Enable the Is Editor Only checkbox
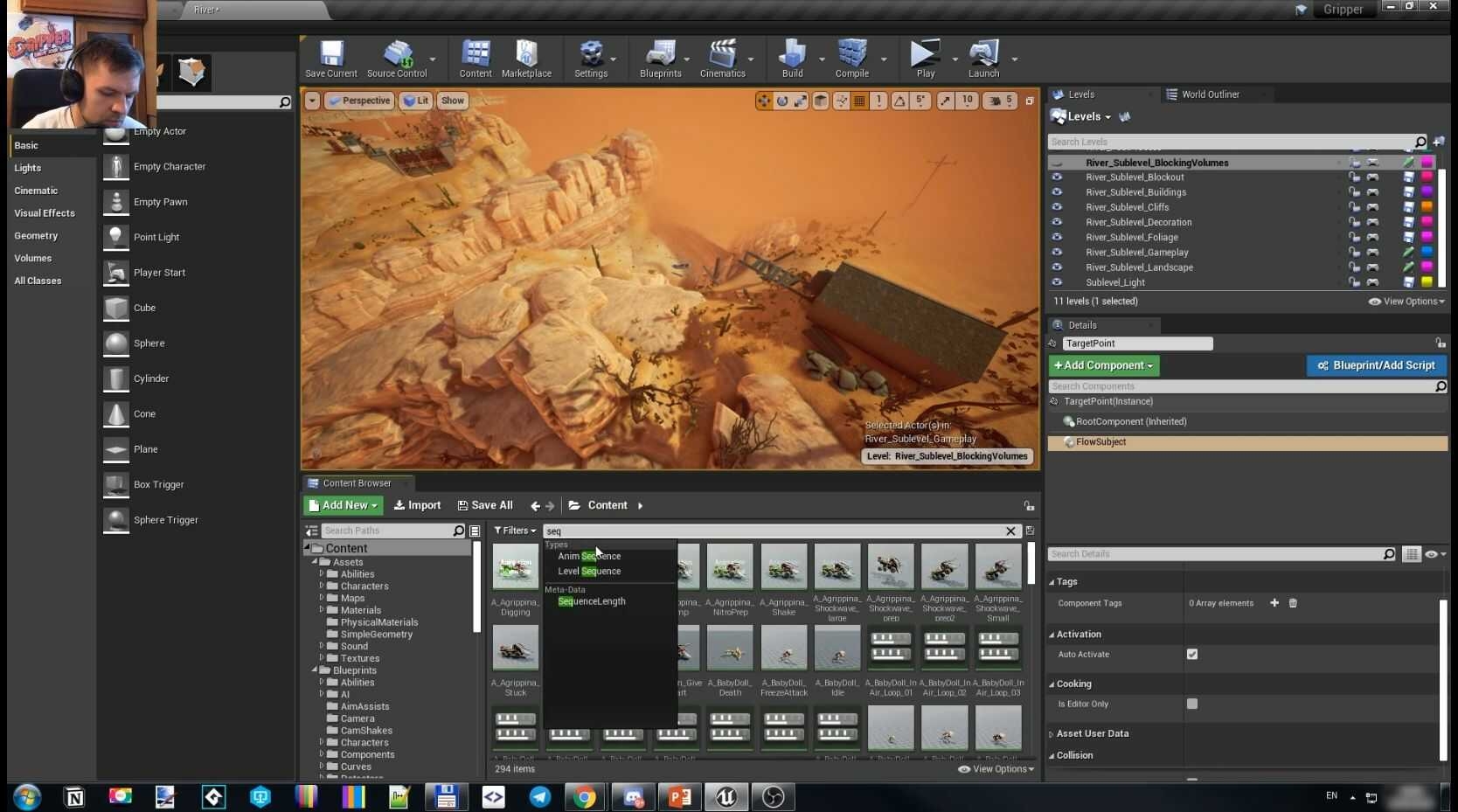 [x=1192, y=704]
